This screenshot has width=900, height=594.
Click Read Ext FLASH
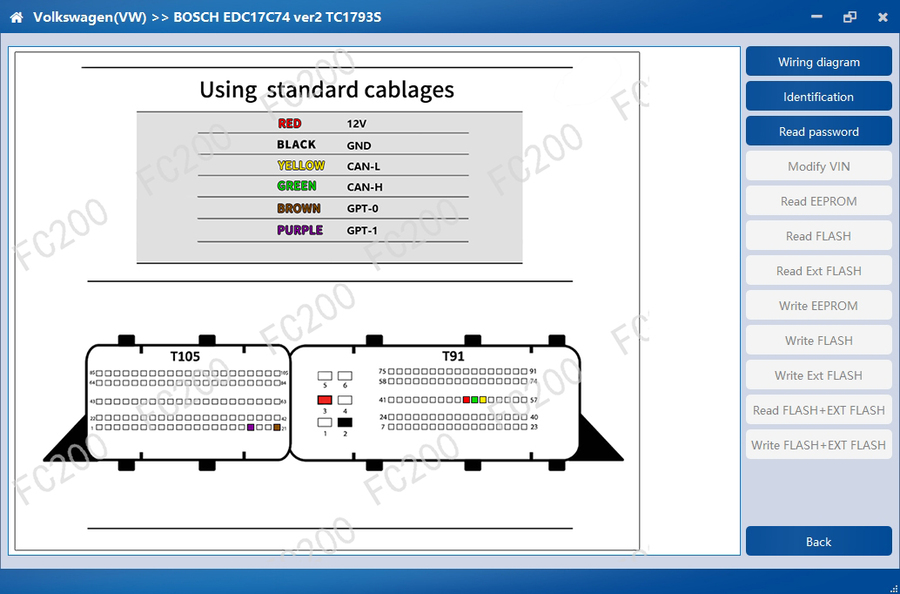pos(818,271)
